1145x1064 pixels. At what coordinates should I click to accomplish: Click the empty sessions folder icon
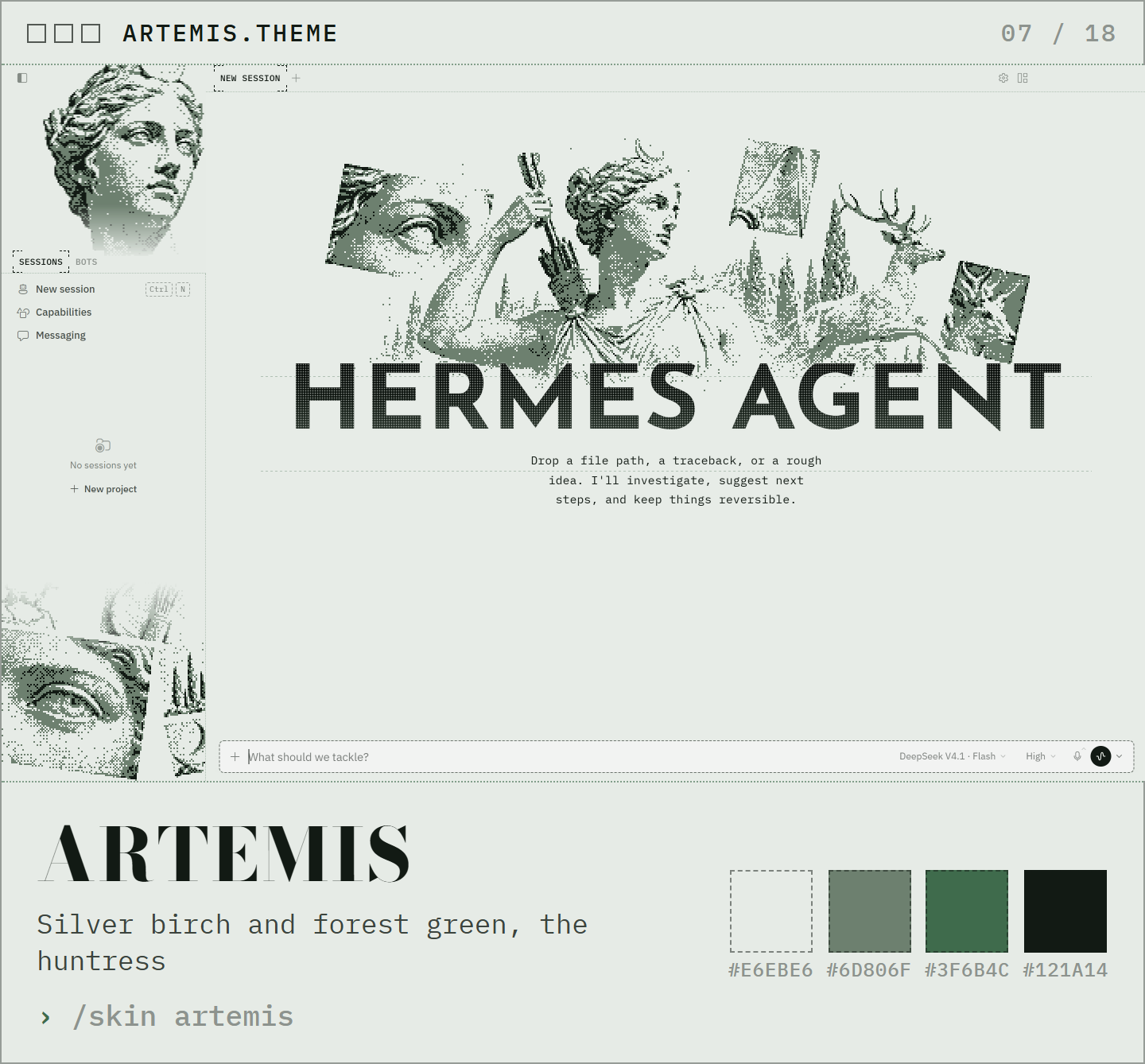[103, 445]
